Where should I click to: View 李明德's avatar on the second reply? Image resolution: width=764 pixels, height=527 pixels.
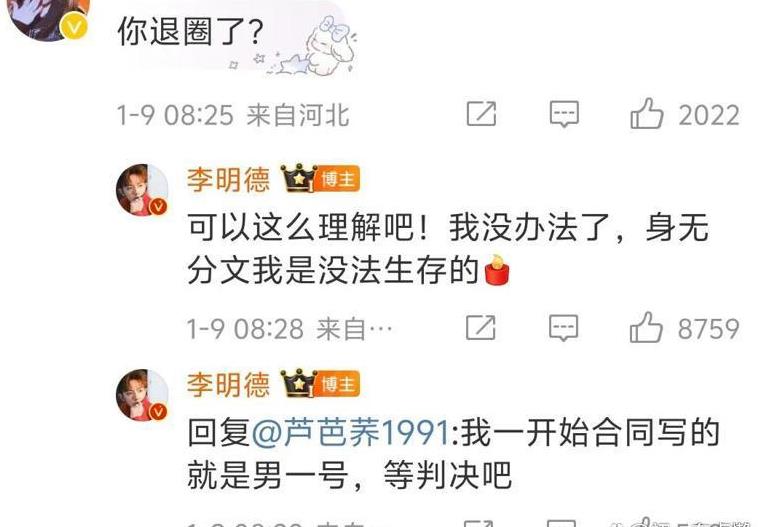pyautogui.click(x=142, y=395)
